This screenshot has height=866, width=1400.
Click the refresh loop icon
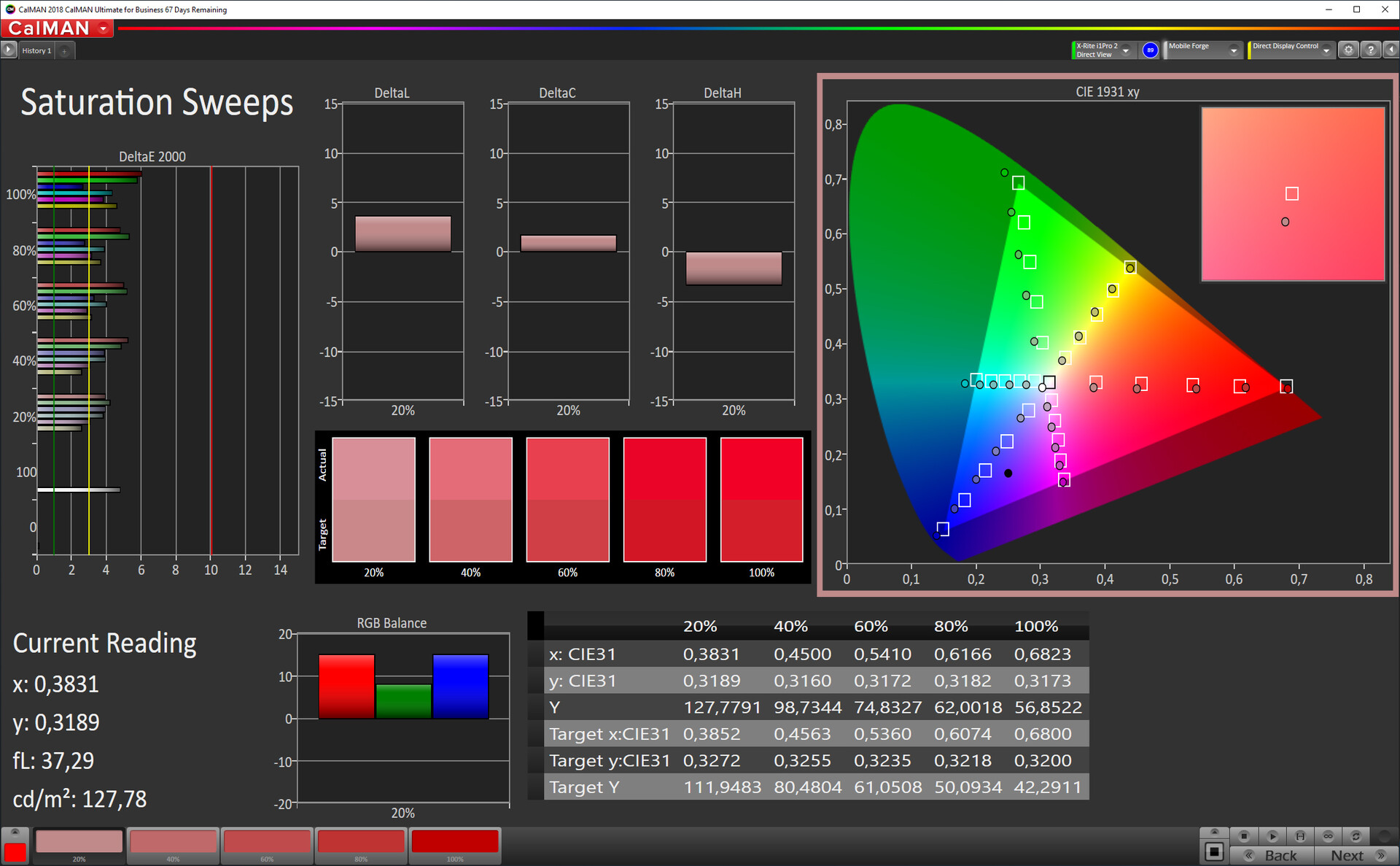1356,835
